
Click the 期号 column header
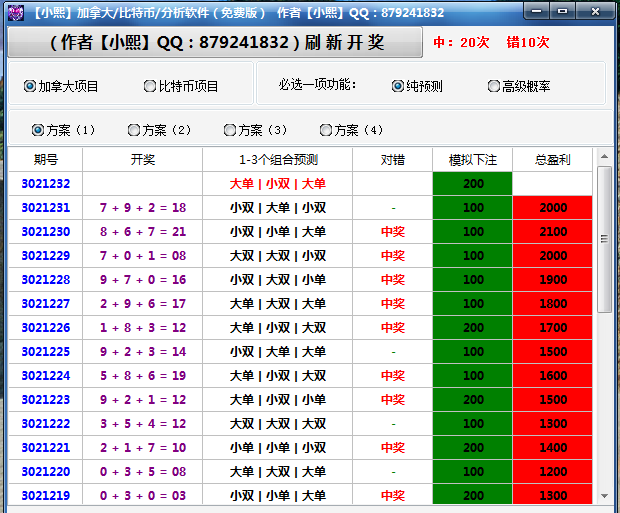click(45, 159)
